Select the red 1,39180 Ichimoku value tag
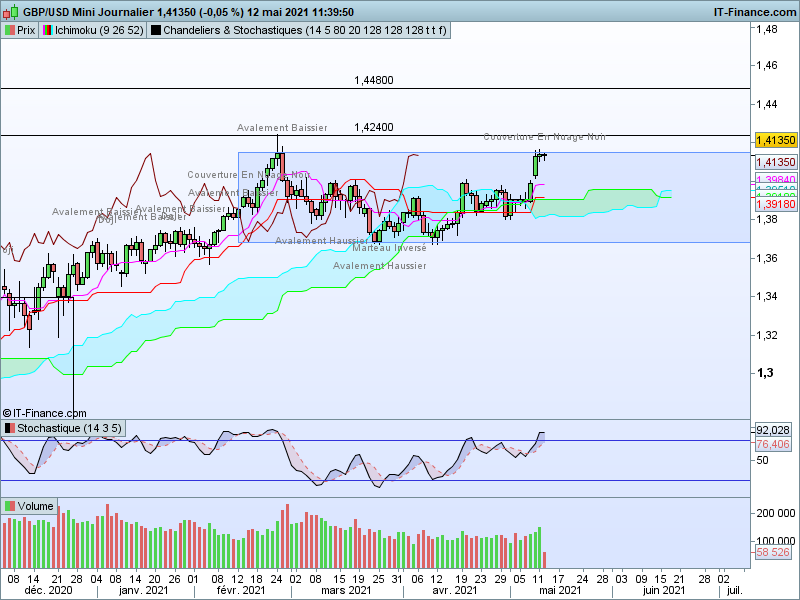The image size is (800, 600). pyautogui.click(x=776, y=204)
